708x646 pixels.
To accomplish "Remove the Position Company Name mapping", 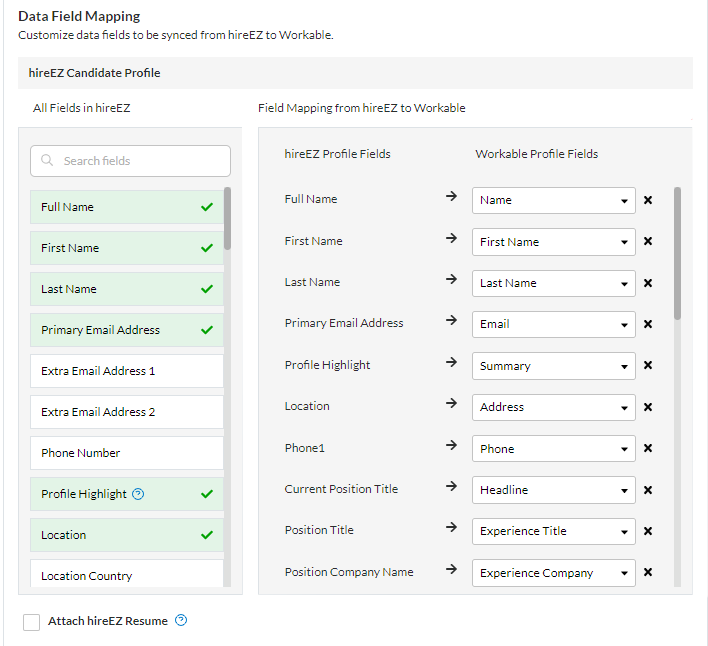I will point(647,572).
